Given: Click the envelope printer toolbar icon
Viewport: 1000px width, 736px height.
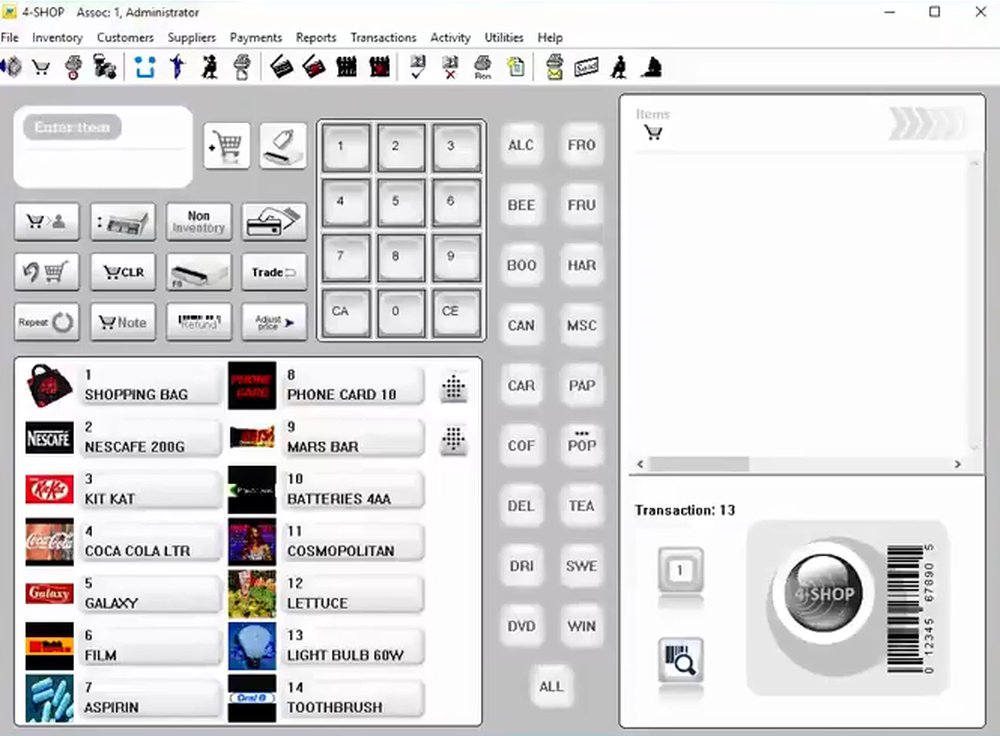Looking at the screenshot, I should (555, 67).
